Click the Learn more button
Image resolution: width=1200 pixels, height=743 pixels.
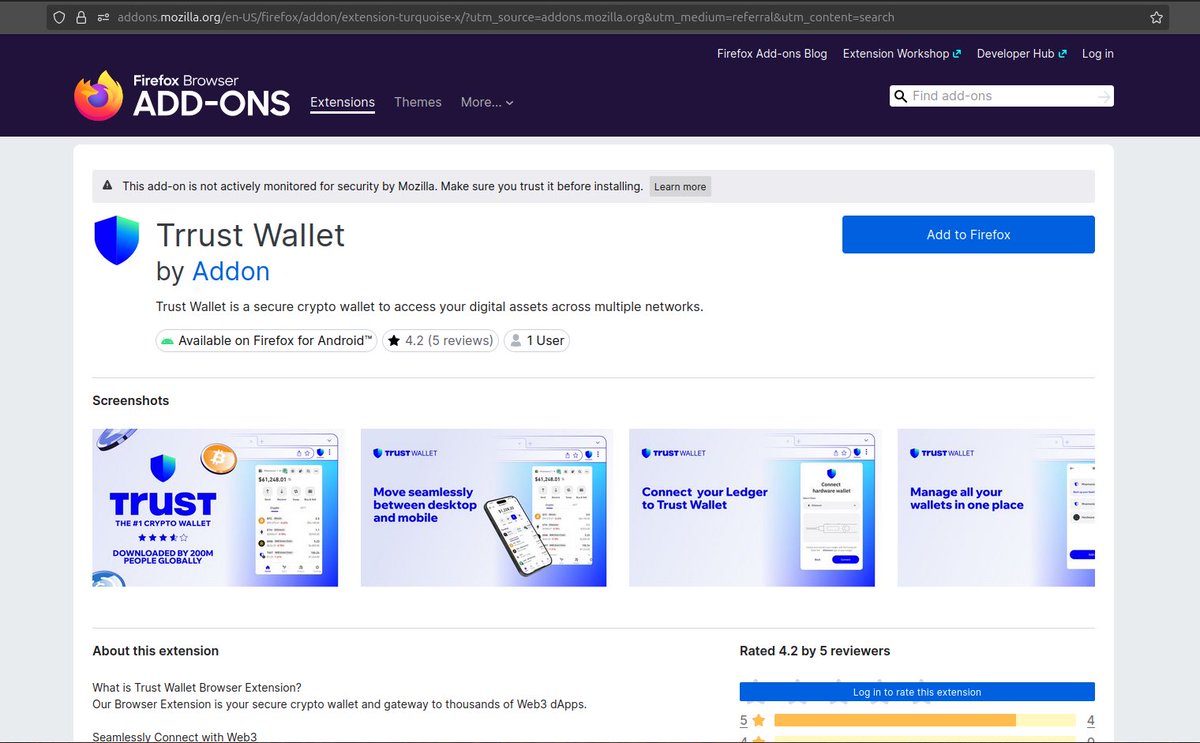pyautogui.click(x=680, y=187)
